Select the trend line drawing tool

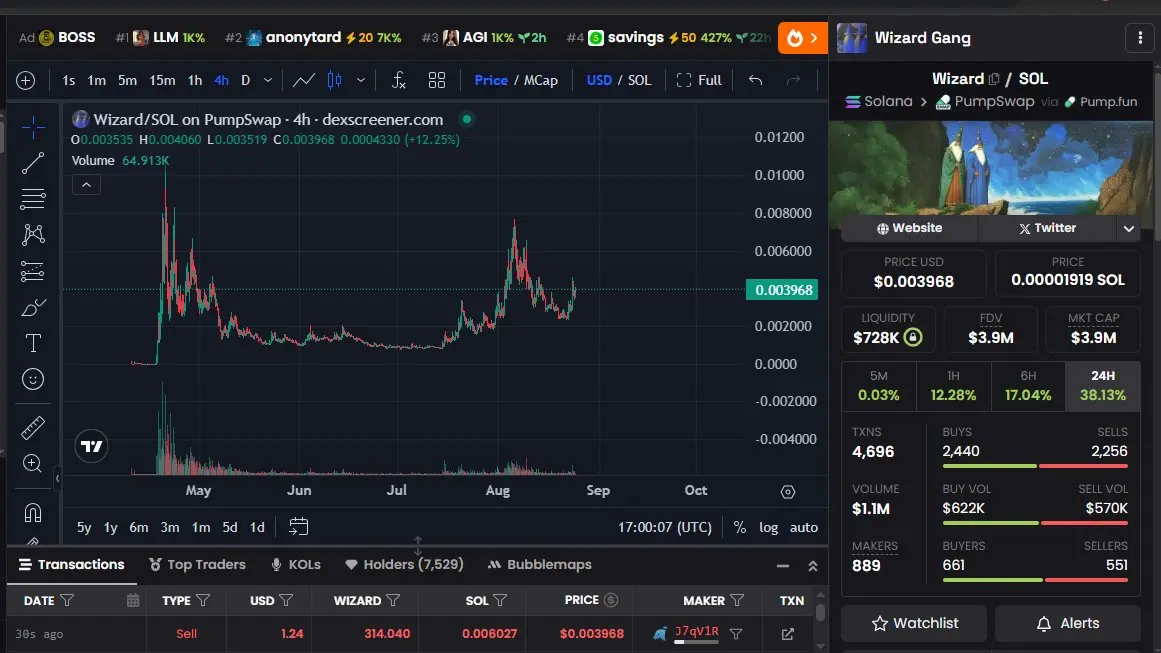(x=33, y=163)
